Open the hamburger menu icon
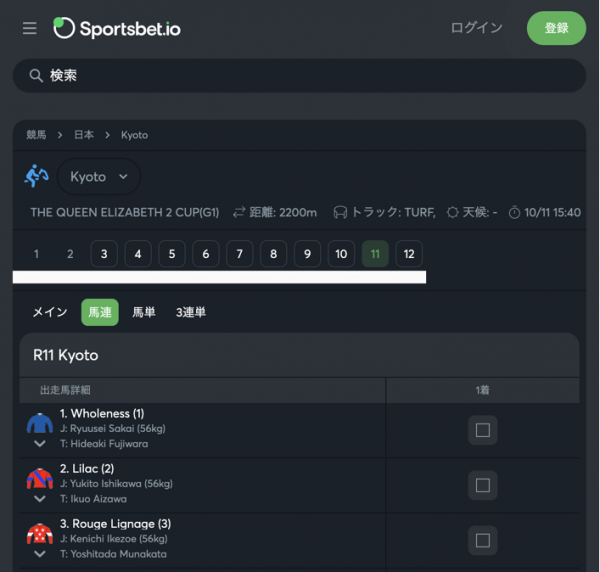This screenshot has width=600, height=572. [x=29, y=28]
